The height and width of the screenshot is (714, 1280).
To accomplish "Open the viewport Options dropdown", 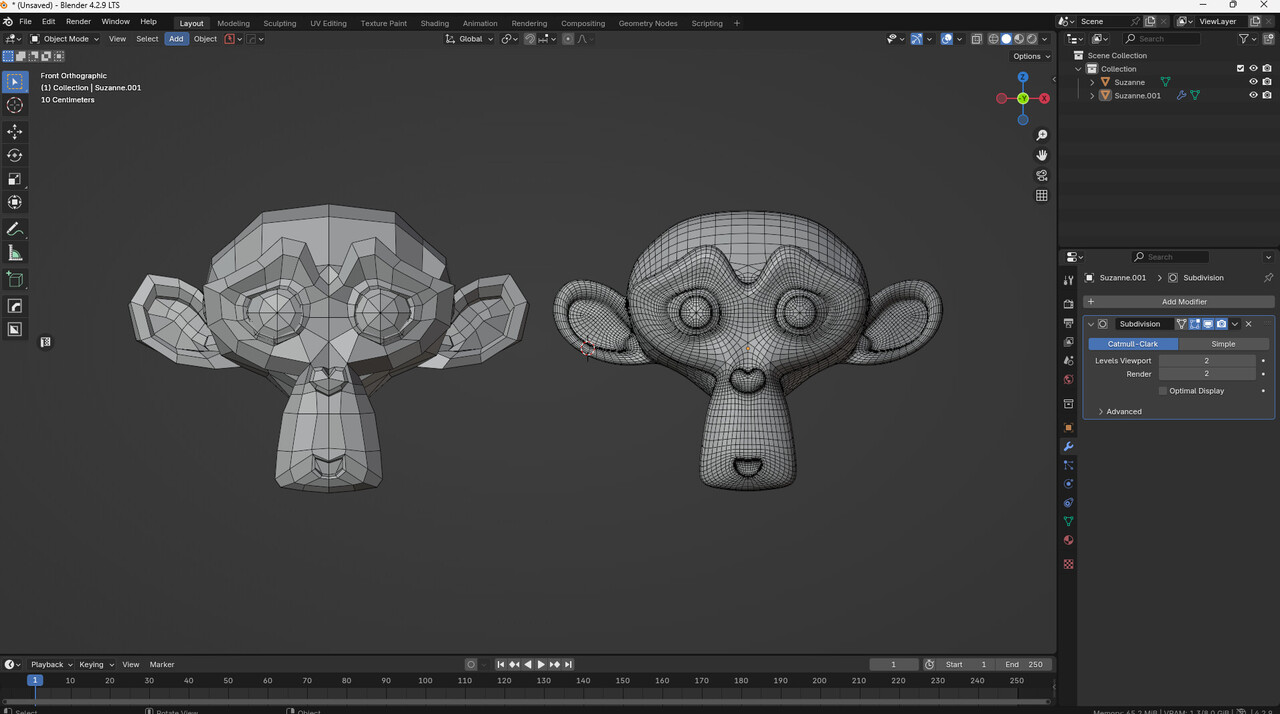I will (x=1031, y=56).
